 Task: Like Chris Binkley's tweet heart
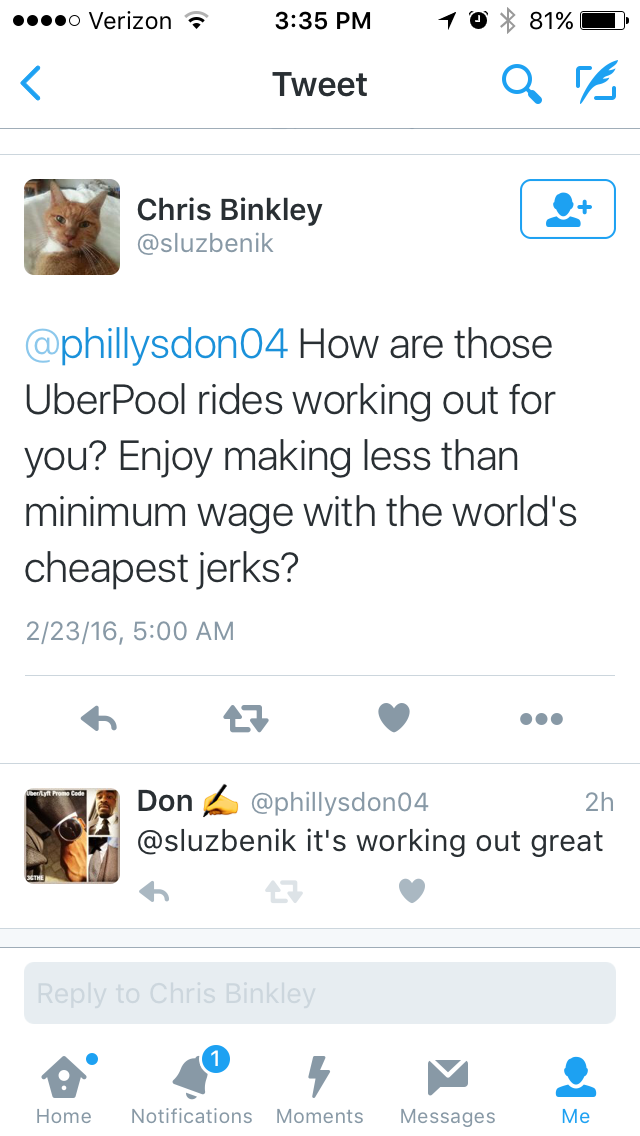click(394, 718)
